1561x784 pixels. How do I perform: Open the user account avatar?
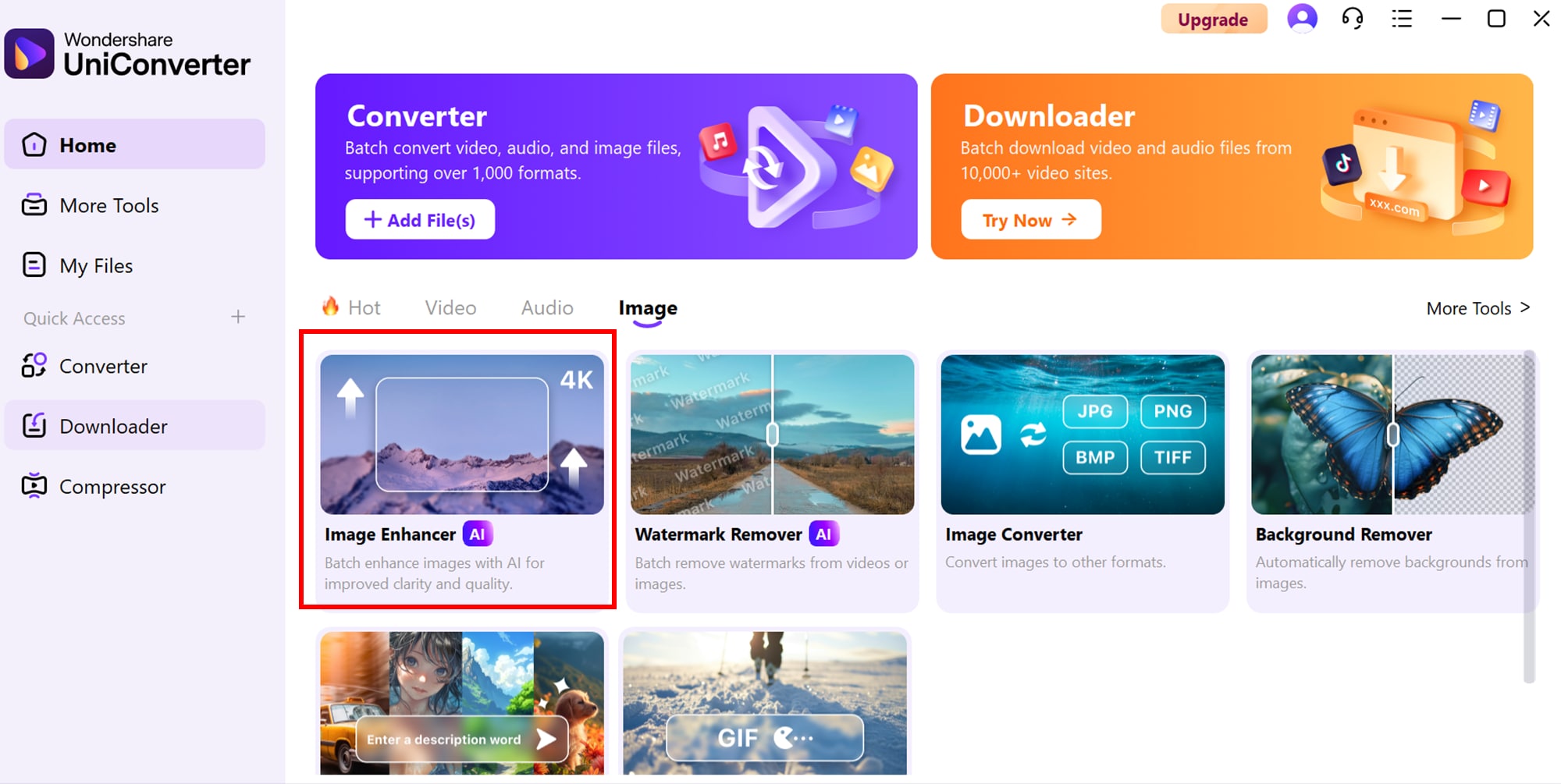pos(1302,18)
